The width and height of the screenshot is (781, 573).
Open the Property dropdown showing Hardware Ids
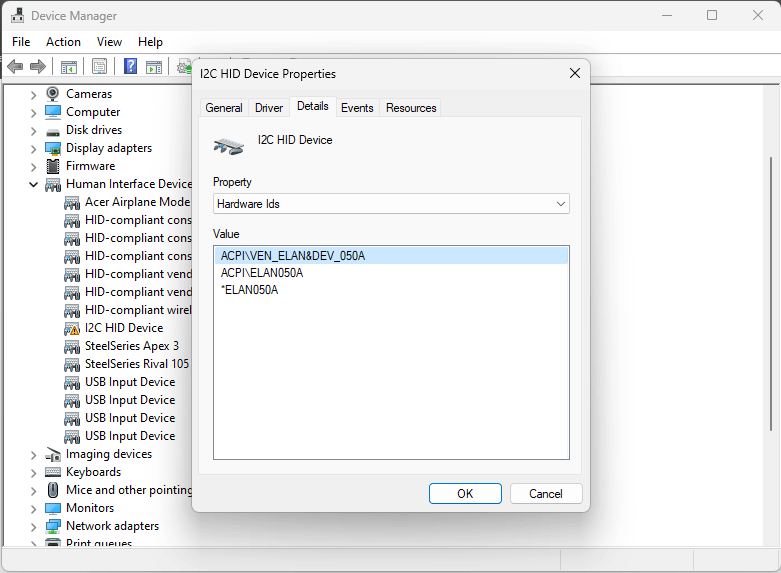click(391, 204)
